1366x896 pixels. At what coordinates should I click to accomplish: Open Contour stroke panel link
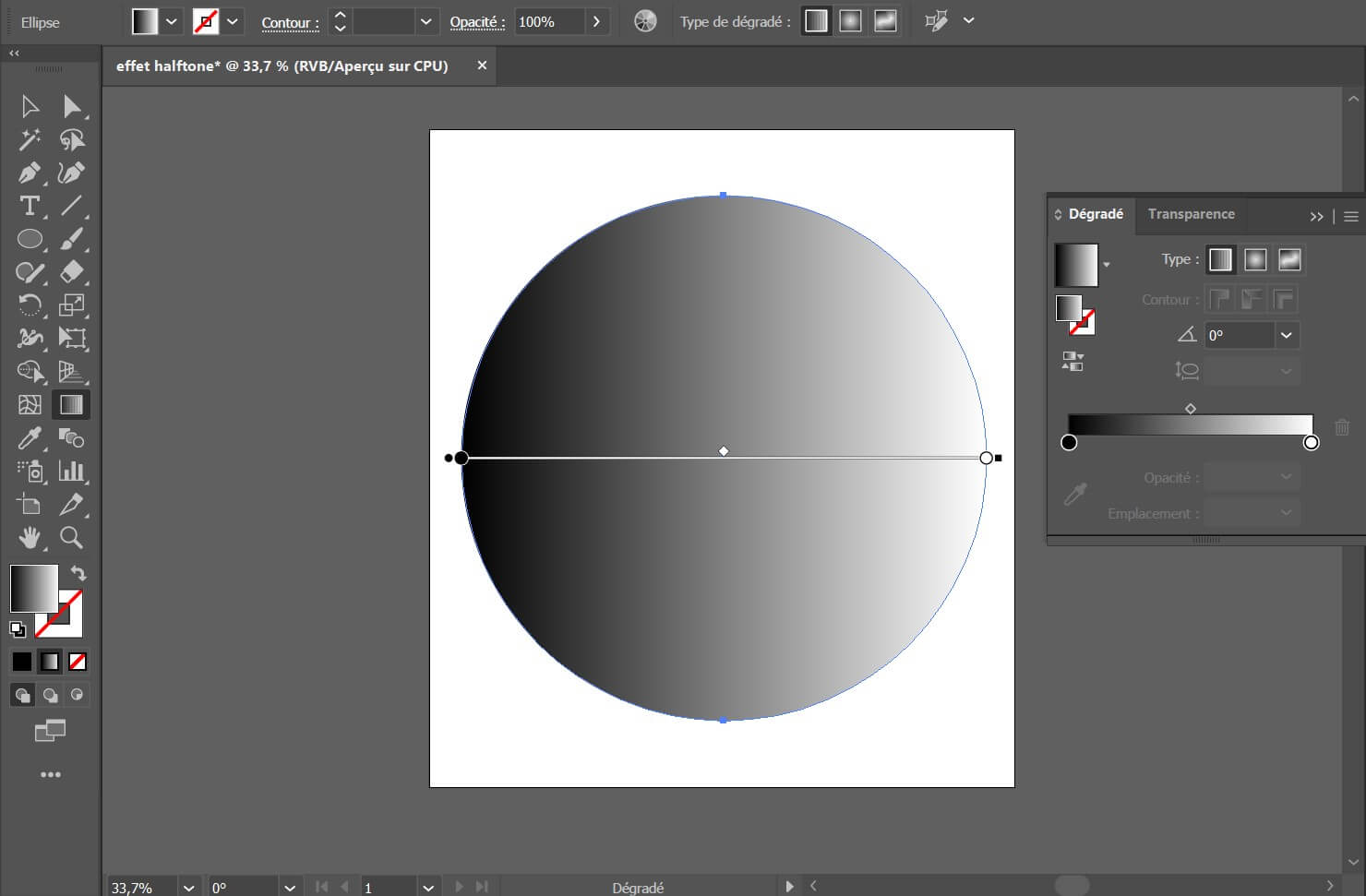tap(290, 22)
